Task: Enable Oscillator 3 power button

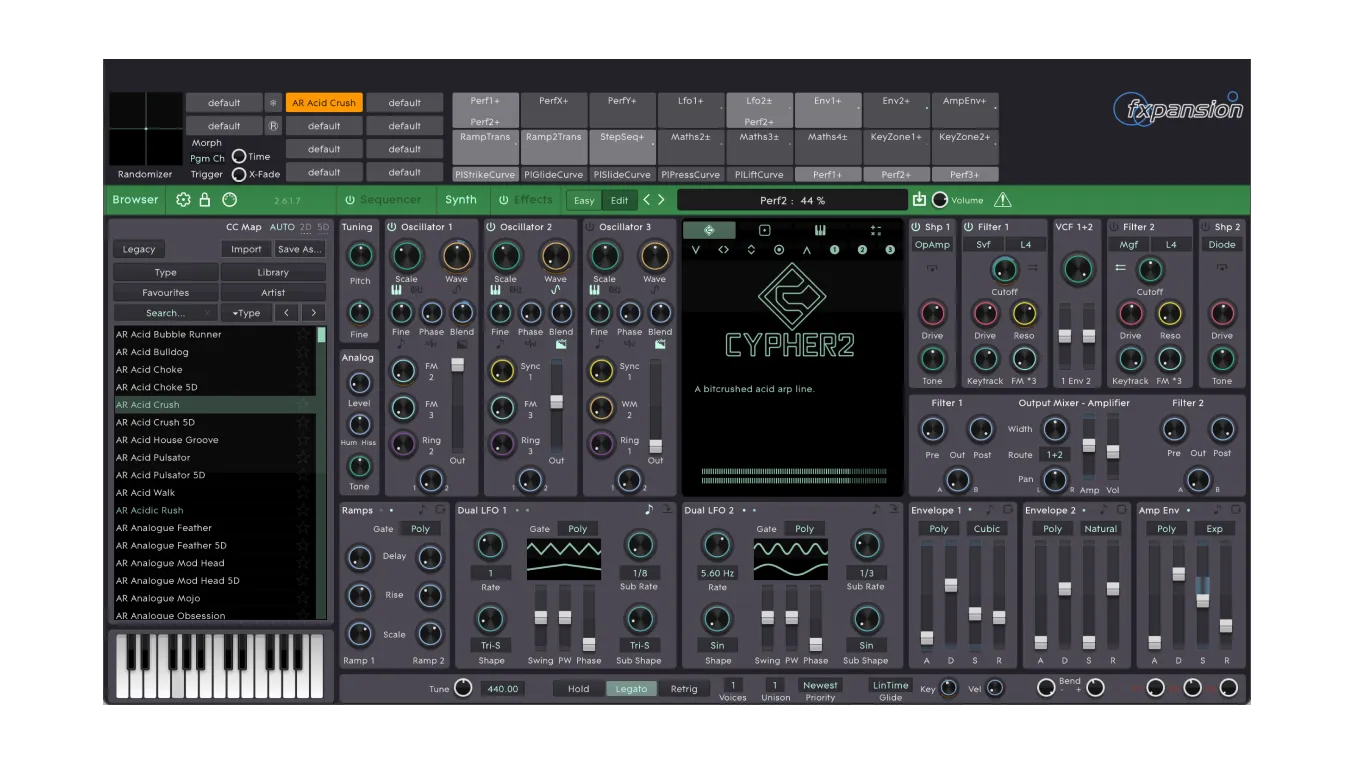Action: coord(590,227)
